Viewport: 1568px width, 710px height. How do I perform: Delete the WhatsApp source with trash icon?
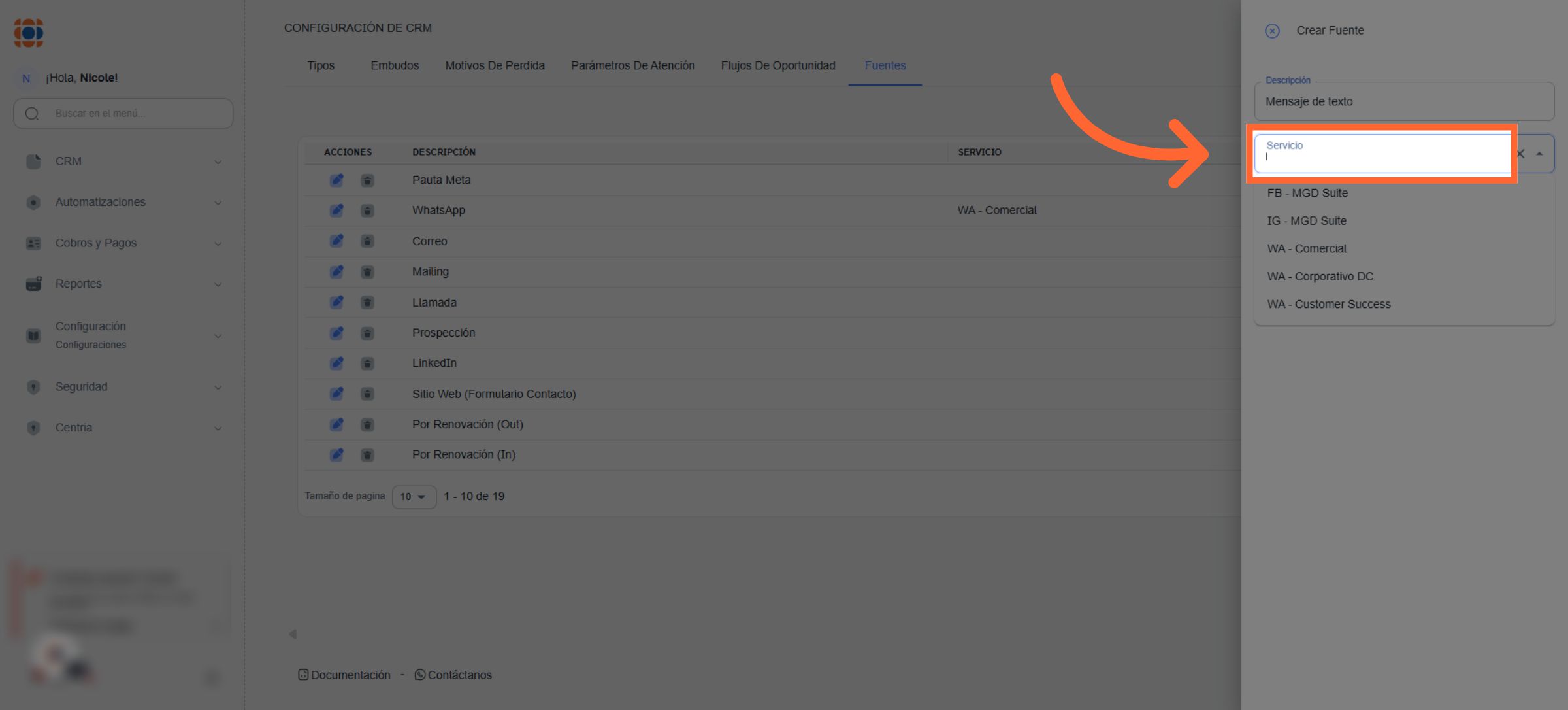tap(367, 211)
